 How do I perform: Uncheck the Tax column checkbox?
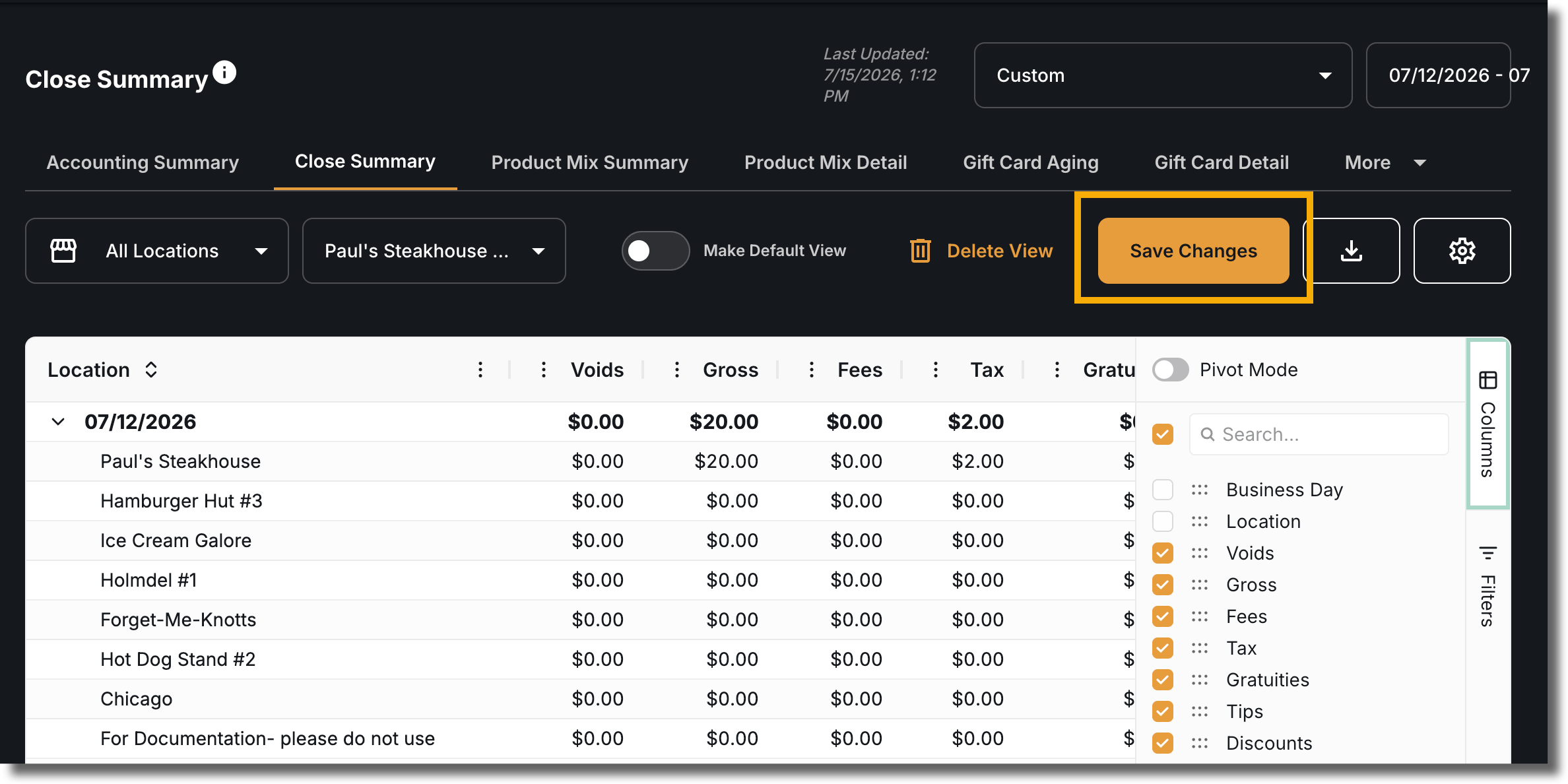1163,648
